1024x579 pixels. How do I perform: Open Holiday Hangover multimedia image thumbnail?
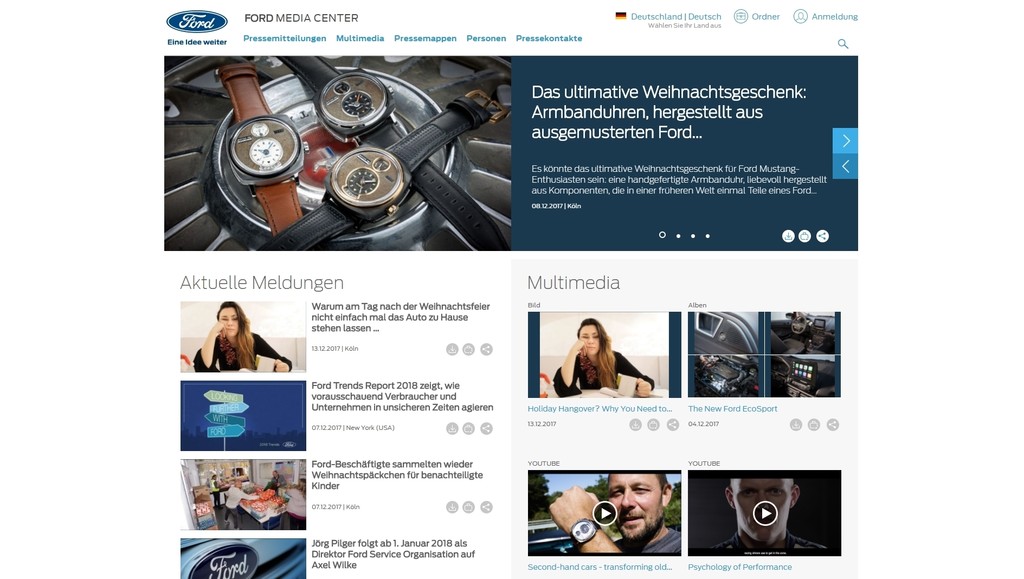tap(604, 354)
